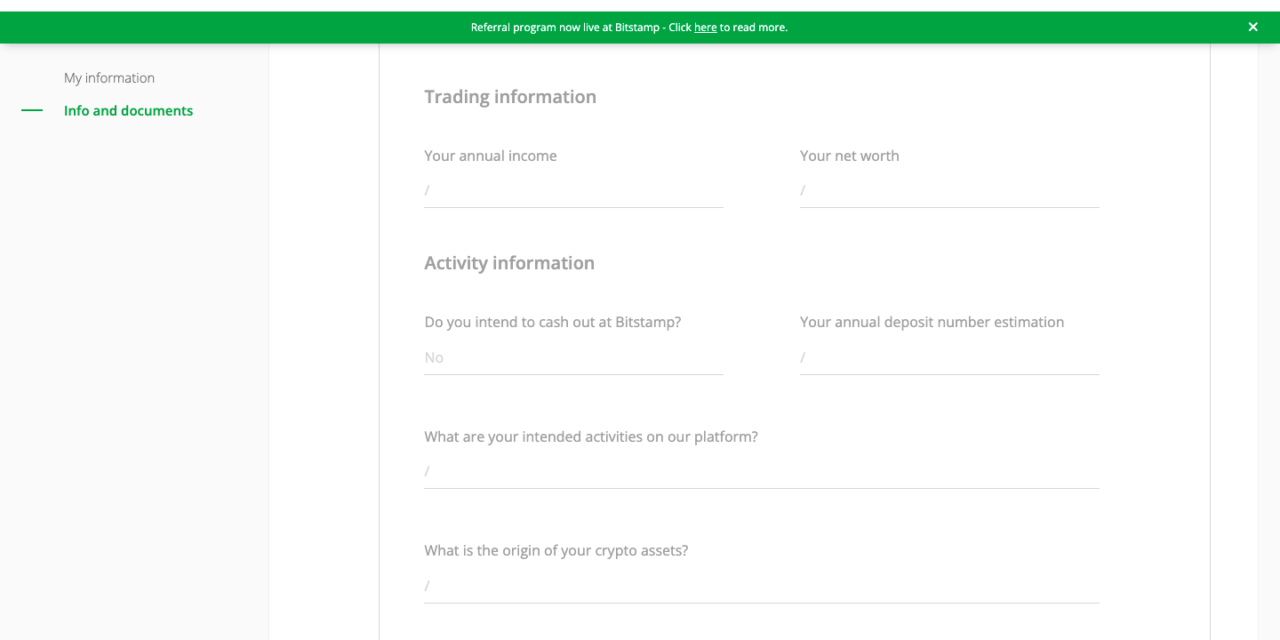The height and width of the screenshot is (640, 1280).
Task: Dismiss the green referral program banner
Action: pyautogui.click(x=1253, y=27)
